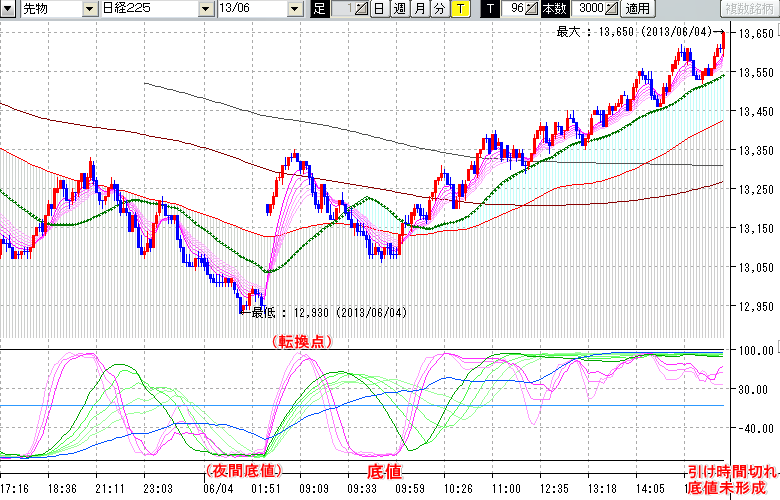
Task: Switch to 分 (minute) chart period
Action: coord(439,9)
